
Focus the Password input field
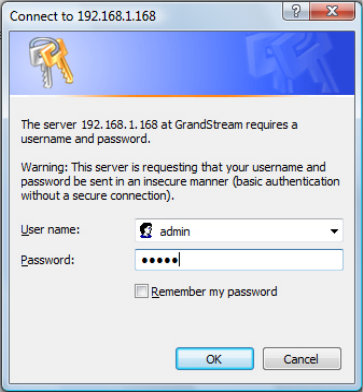pos(239,260)
